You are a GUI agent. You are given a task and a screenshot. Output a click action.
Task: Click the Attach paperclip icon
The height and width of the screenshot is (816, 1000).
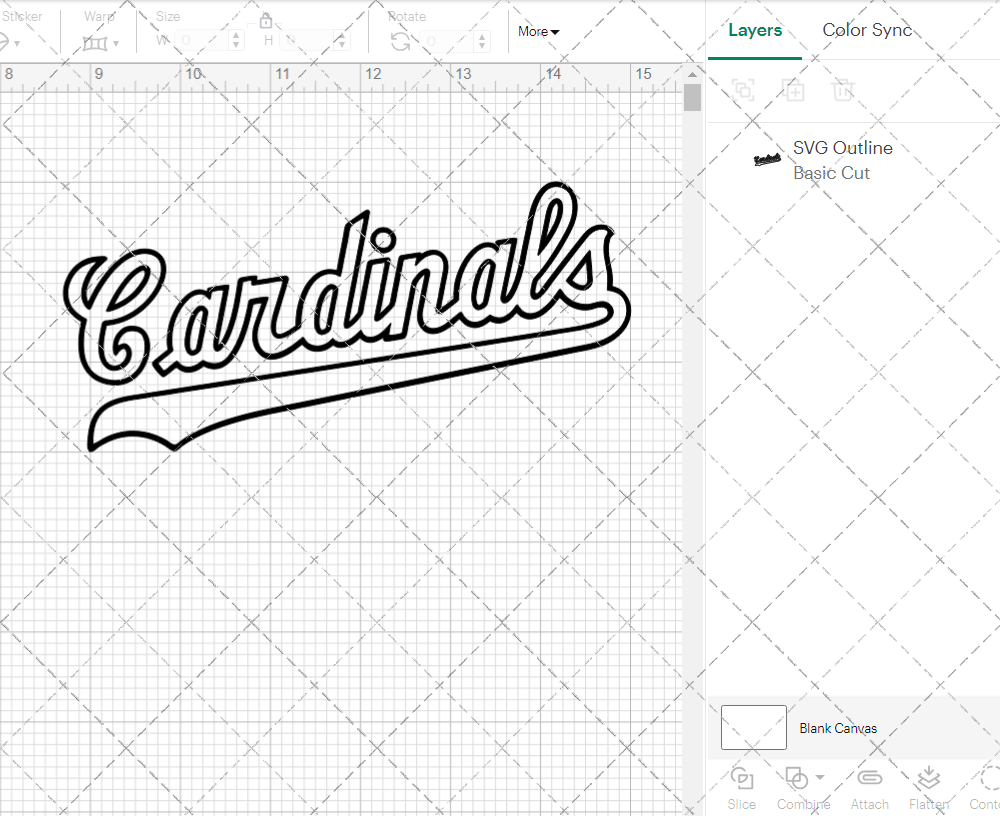point(869,778)
